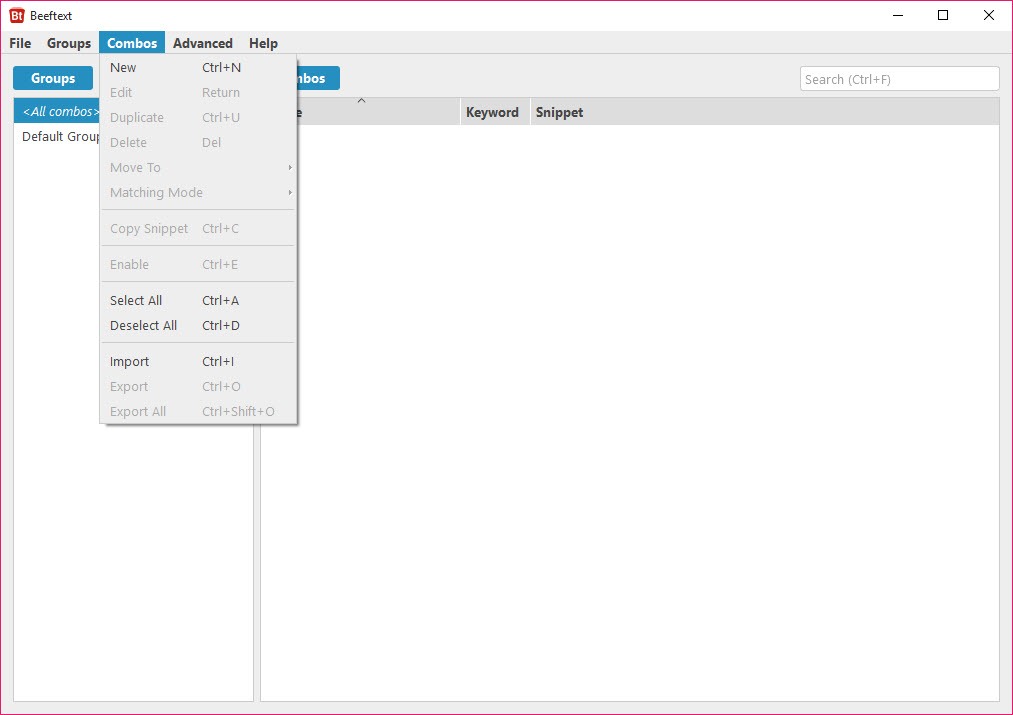Choose Import from the Combos menu

198,362
